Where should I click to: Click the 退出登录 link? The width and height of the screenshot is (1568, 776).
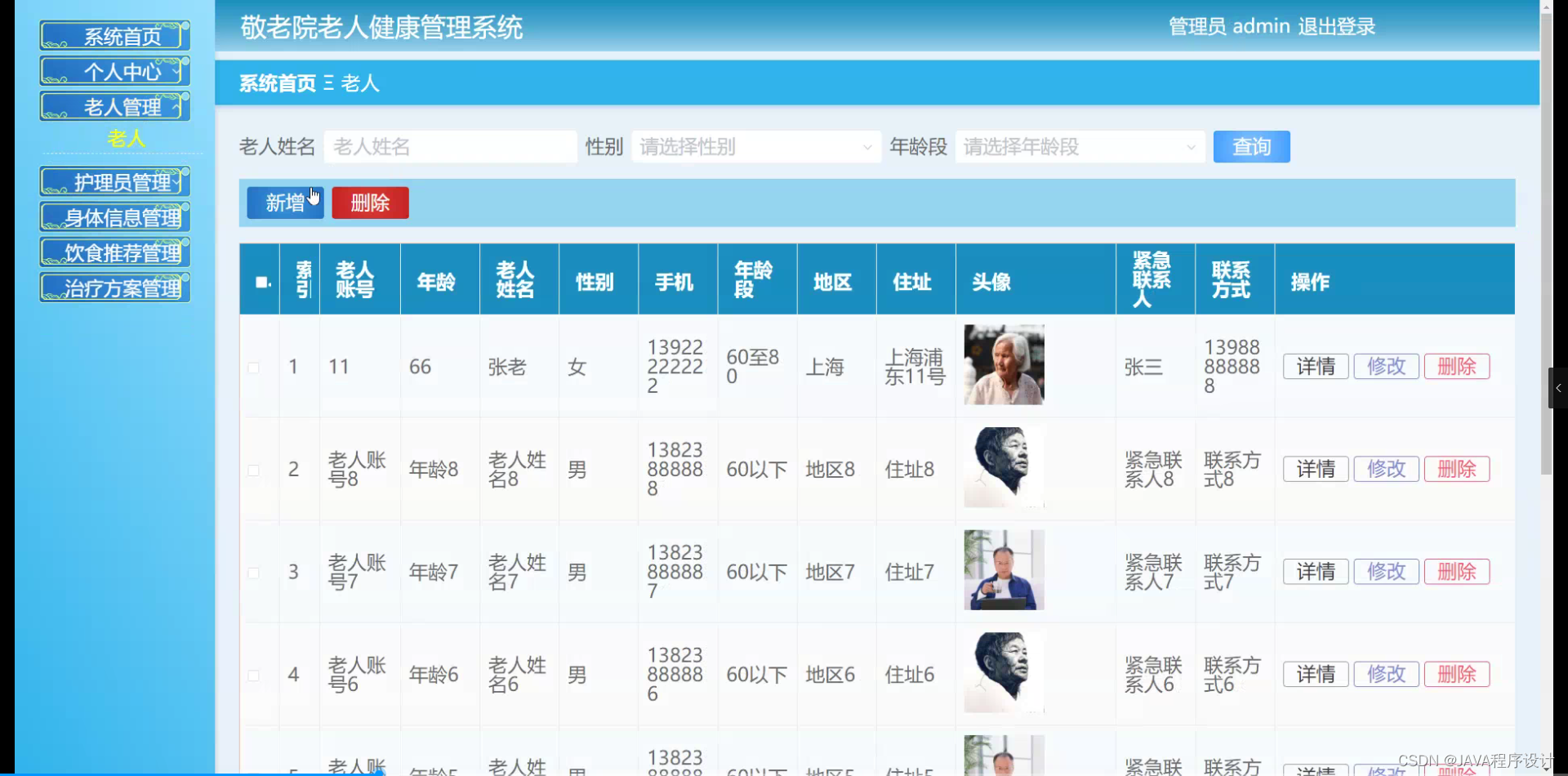tap(1337, 27)
